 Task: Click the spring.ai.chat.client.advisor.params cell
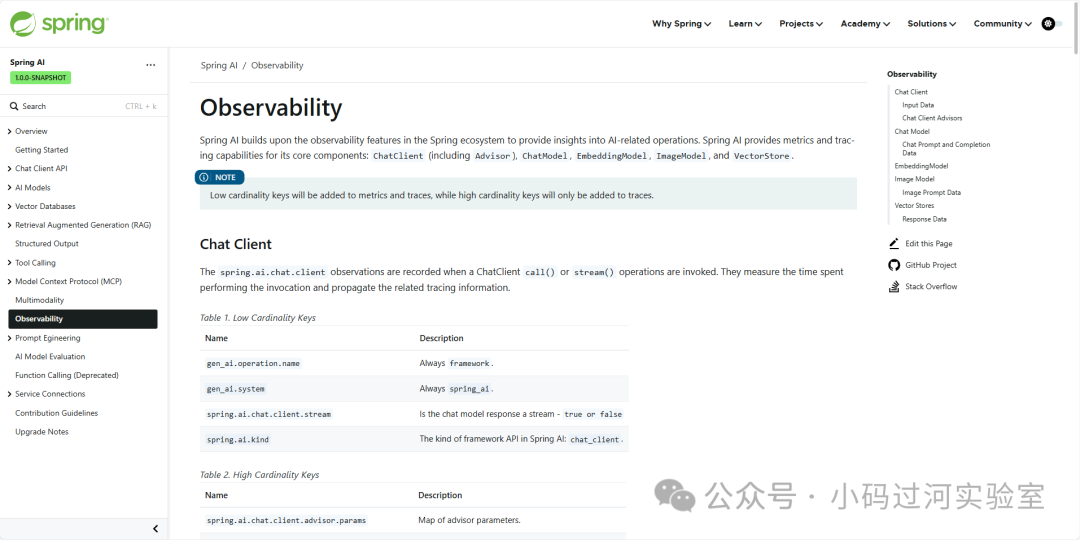pos(287,520)
